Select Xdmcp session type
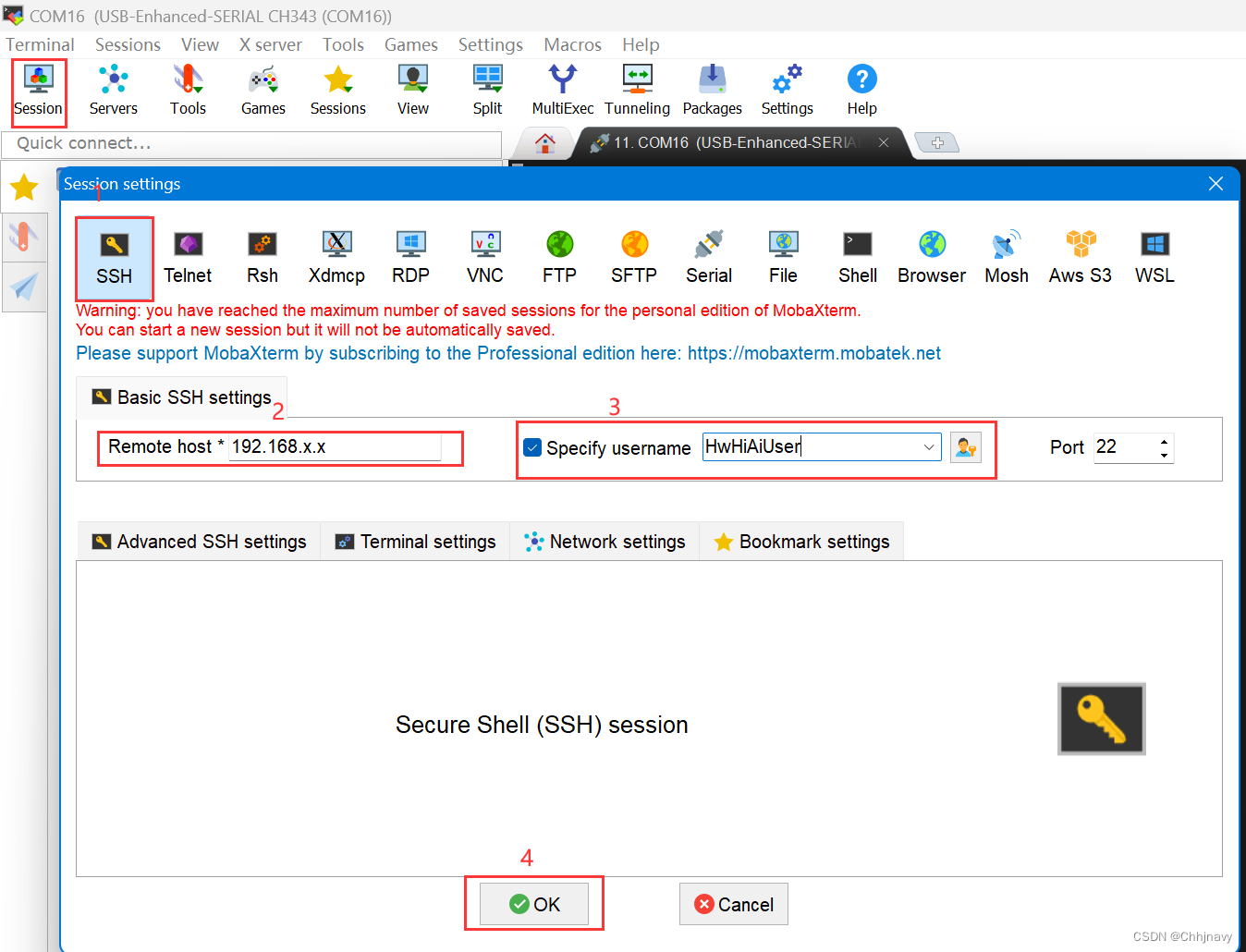The height and width of the screenshot is (952, 1246). pyautogui.click(x=336, y=259)
